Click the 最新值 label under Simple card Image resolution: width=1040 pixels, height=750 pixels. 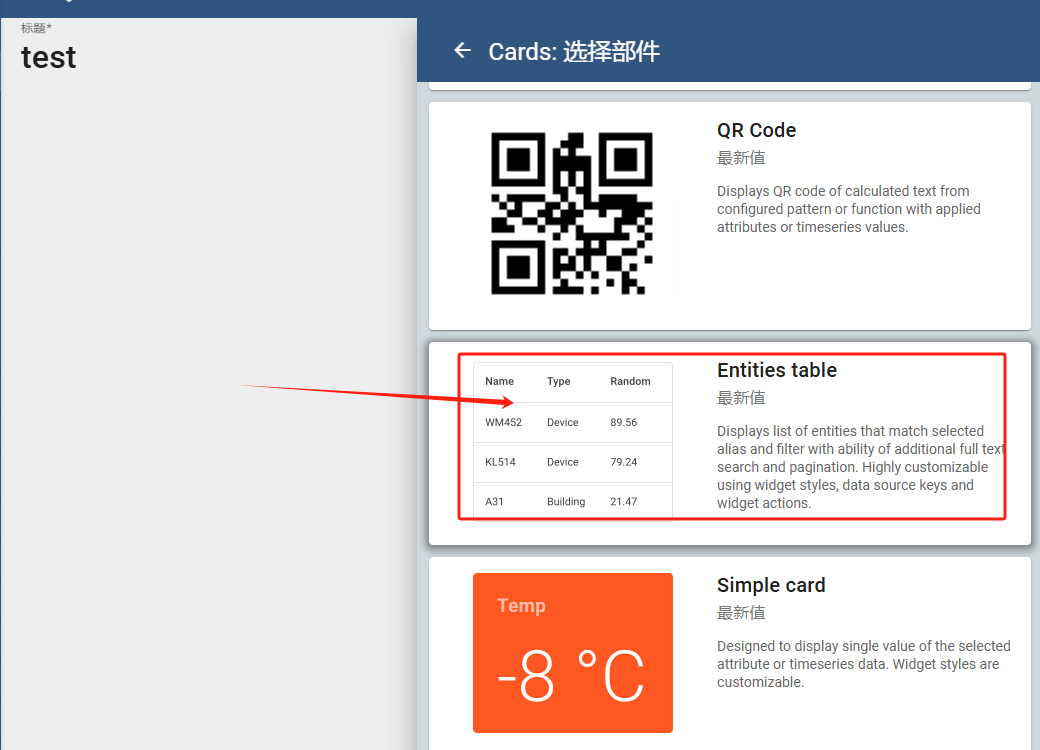(x=741, y=613)
